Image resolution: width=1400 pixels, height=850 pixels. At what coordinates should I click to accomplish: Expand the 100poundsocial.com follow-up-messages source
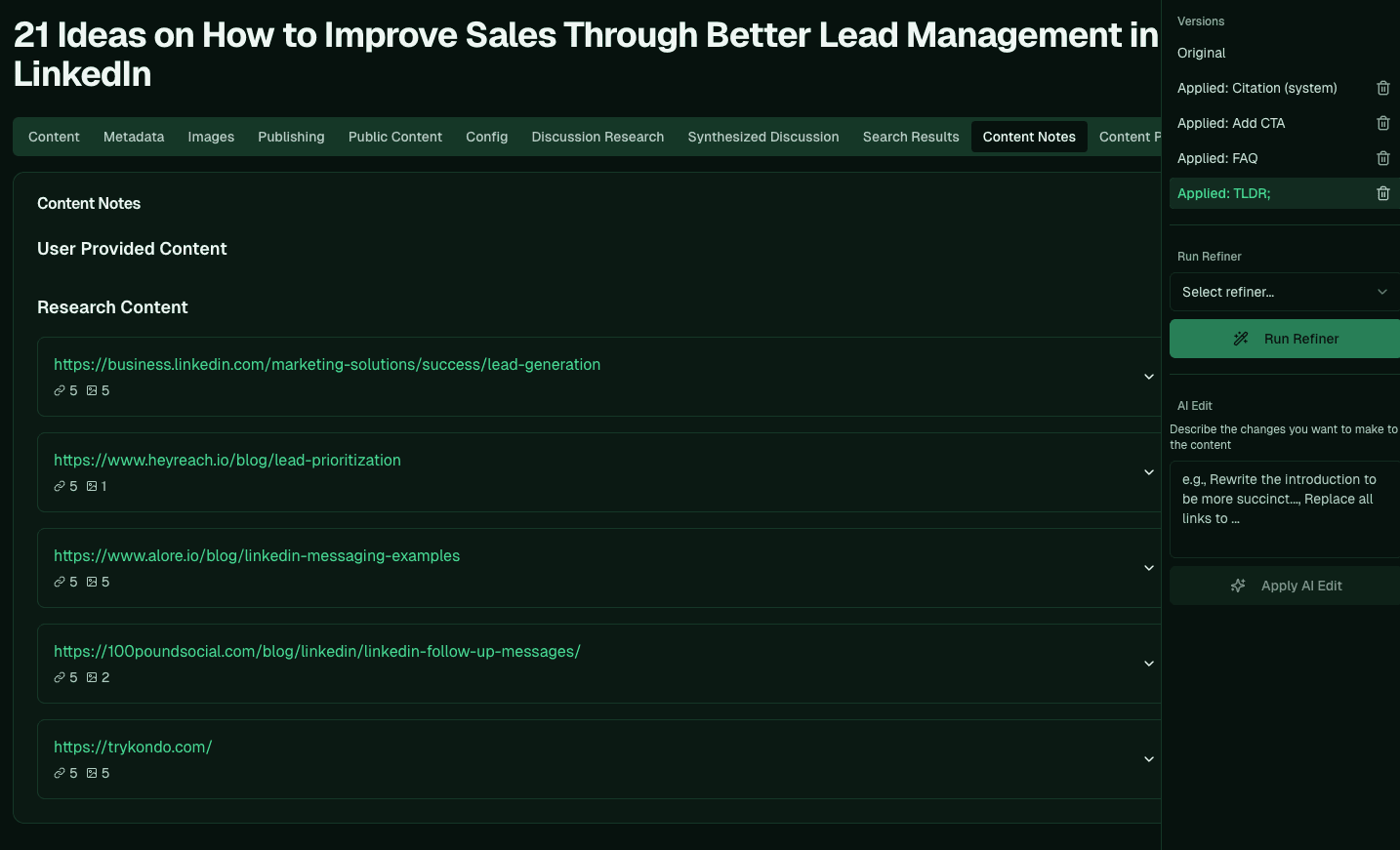click(x=1149, y=664)
